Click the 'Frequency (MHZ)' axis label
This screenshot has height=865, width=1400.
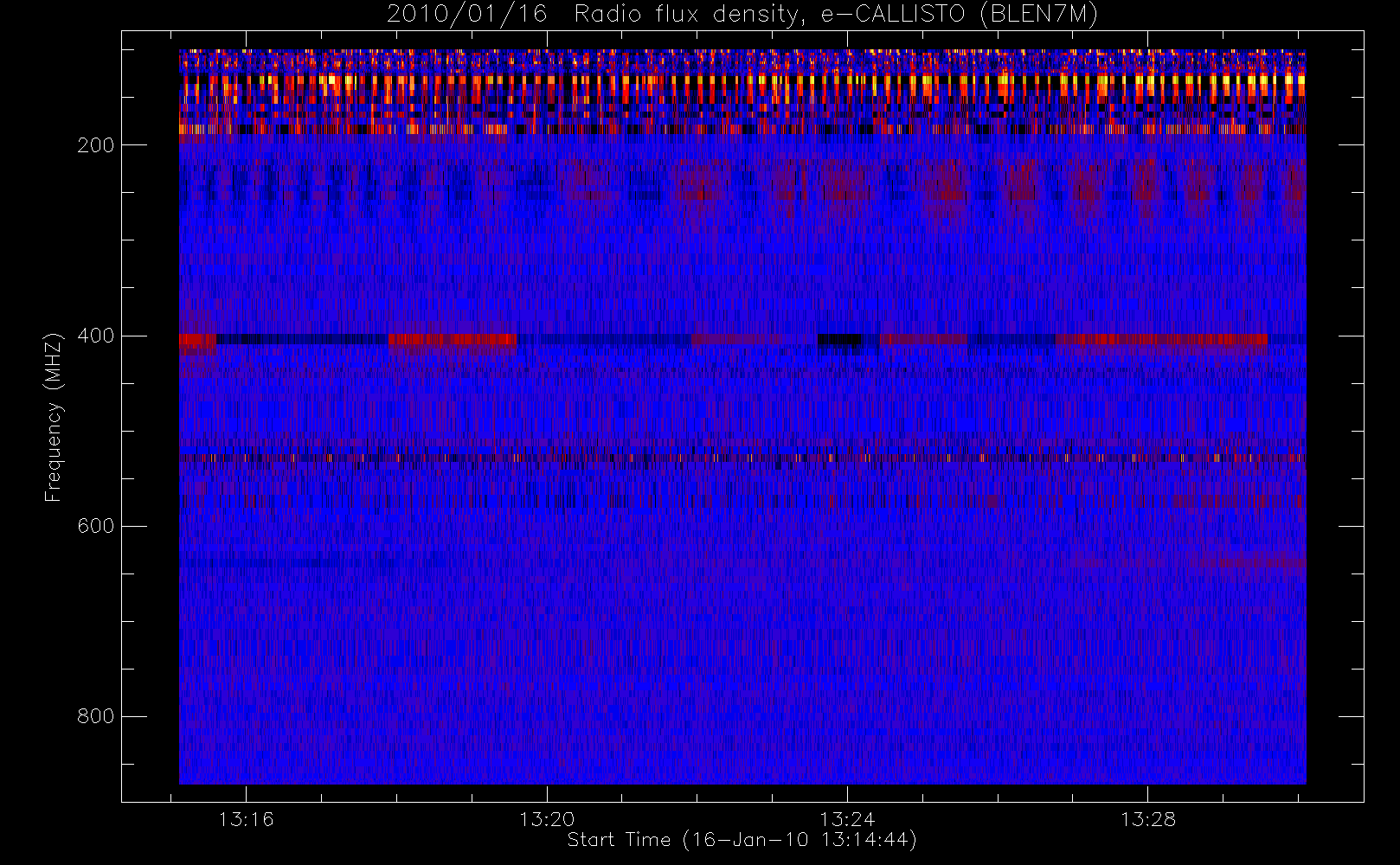[x=54, y=417]
